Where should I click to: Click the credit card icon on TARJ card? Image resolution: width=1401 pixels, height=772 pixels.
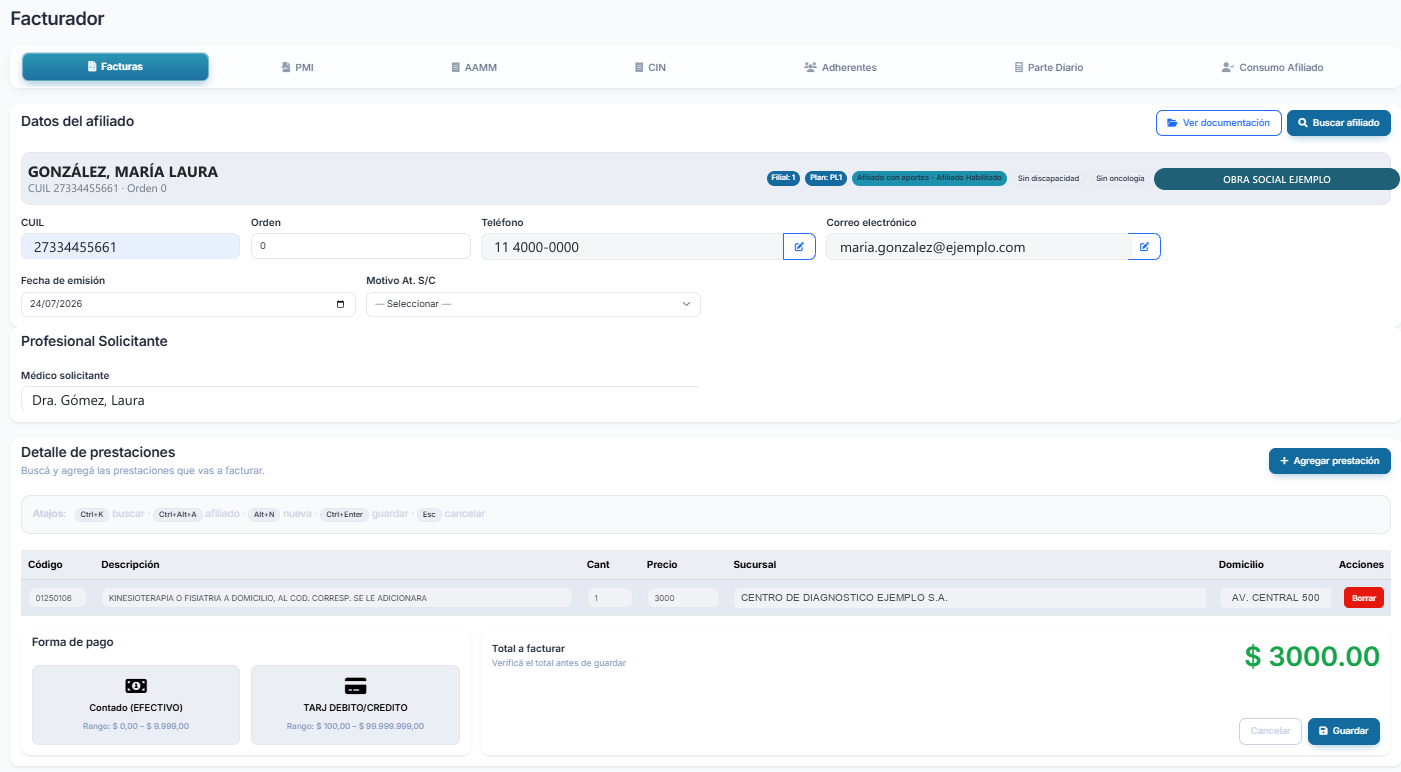[x=355, y=686]
